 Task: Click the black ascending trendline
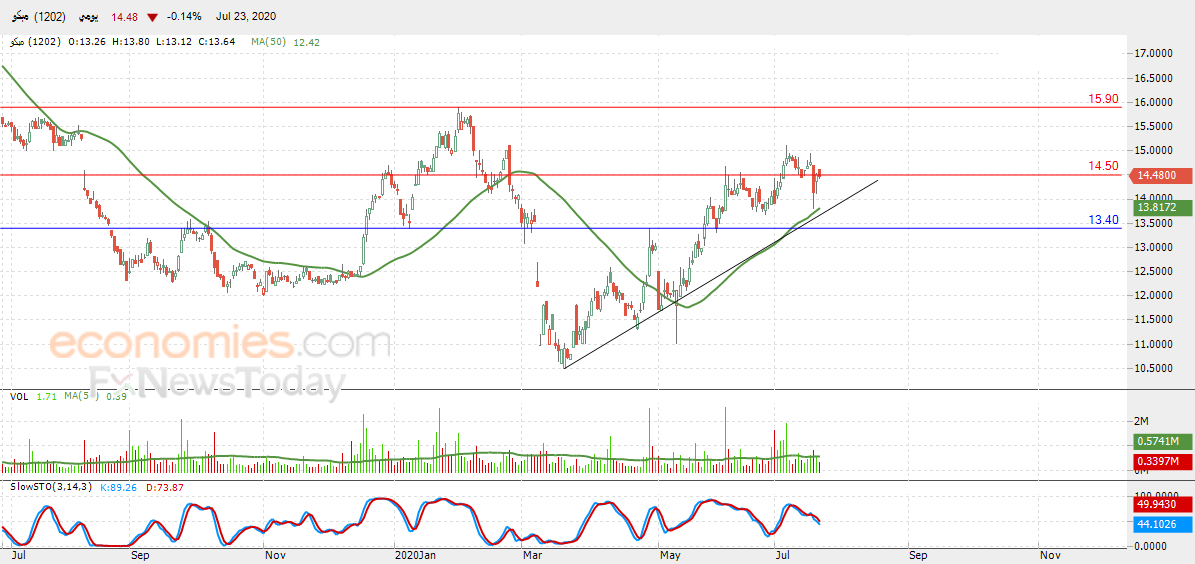point(720,275)
